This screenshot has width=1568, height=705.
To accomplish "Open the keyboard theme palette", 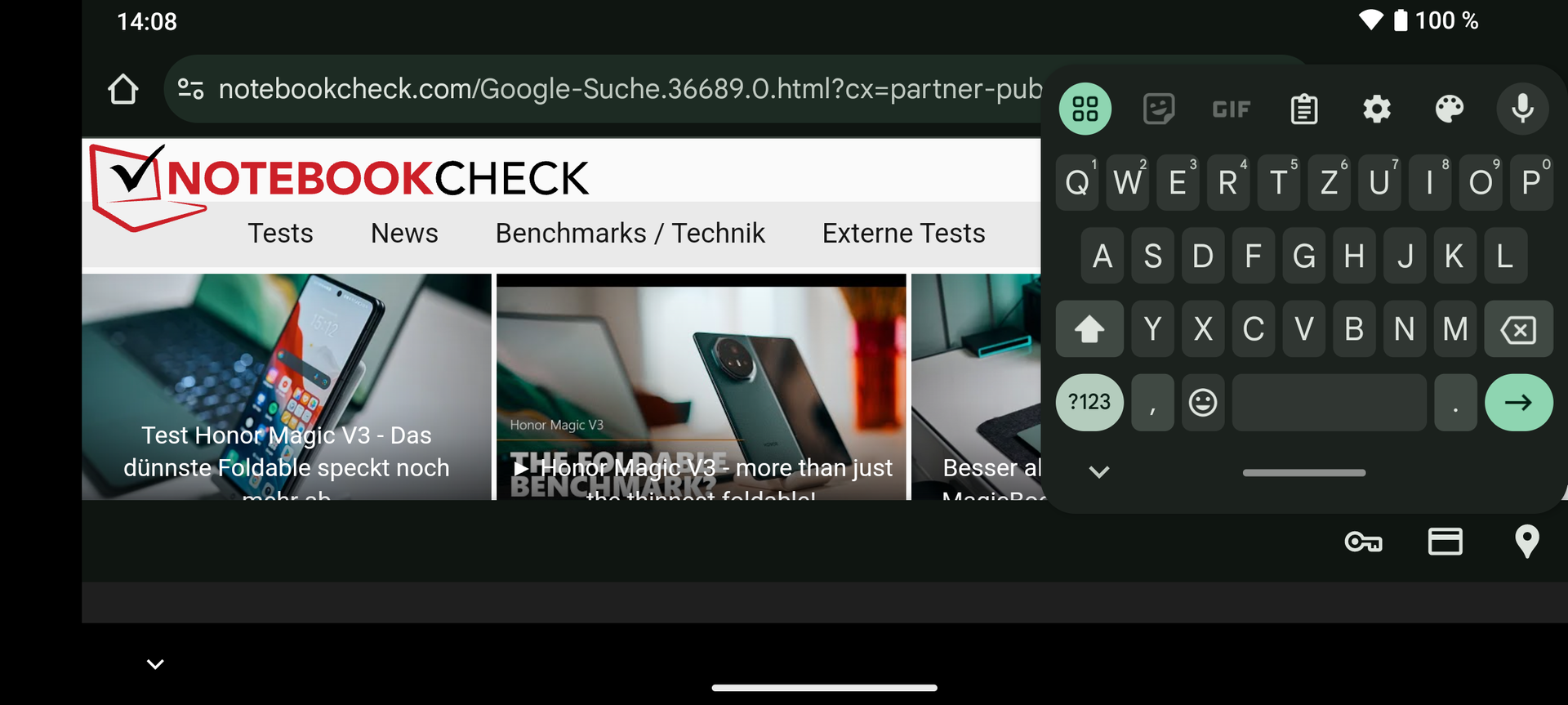I will point(1450,109).
